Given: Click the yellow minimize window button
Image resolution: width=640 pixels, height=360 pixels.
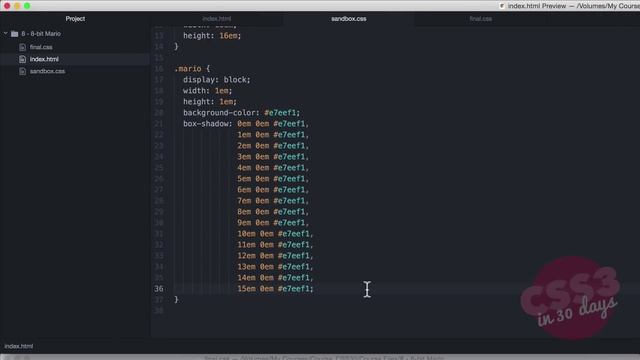Looking at the screenshot, I should (x=17, y=6).
